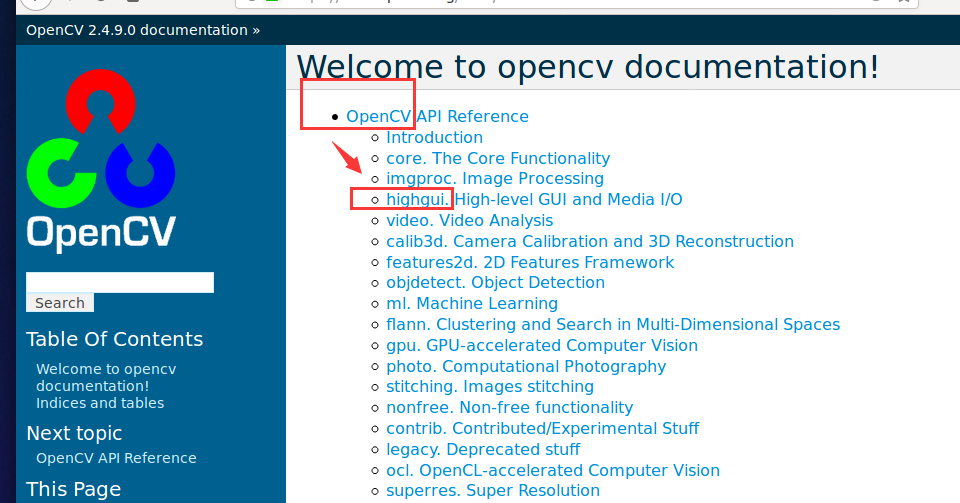Open video. Video Analysis link
Viewport: 960px width, 503px height.
coord(470,220)
